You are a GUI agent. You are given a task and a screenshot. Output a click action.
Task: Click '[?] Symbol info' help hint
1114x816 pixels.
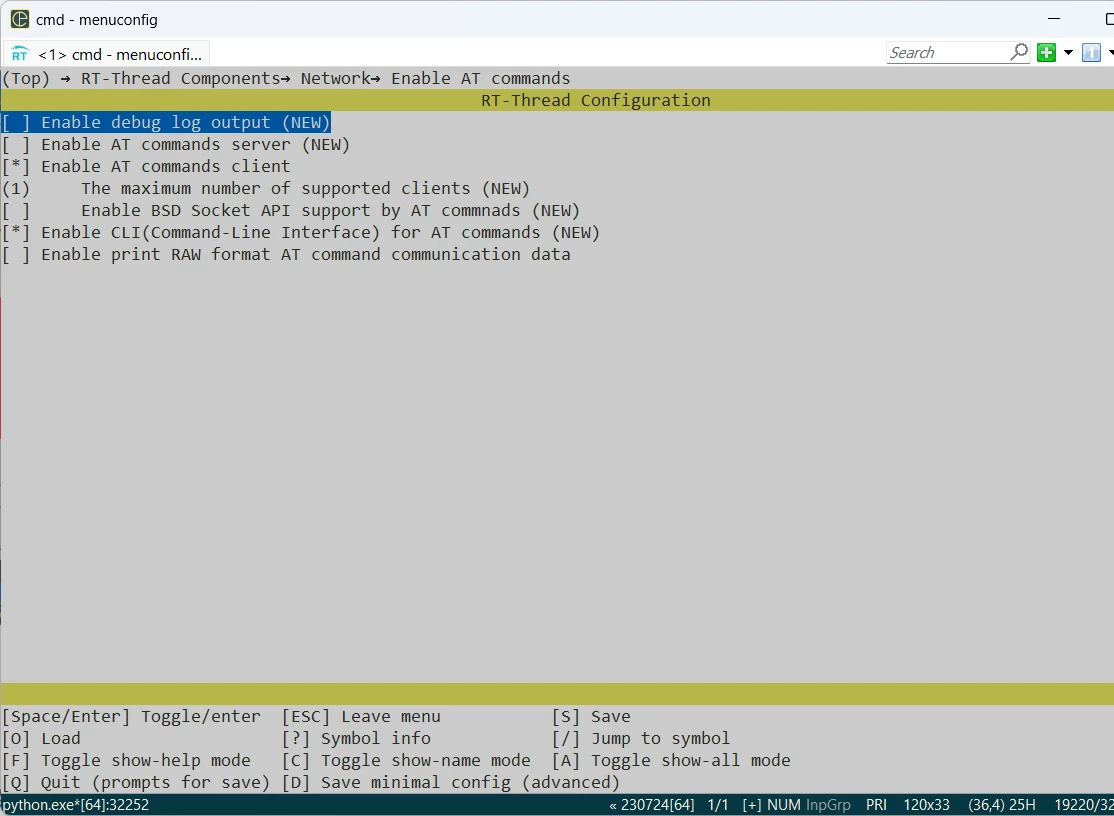click(356, 739)
